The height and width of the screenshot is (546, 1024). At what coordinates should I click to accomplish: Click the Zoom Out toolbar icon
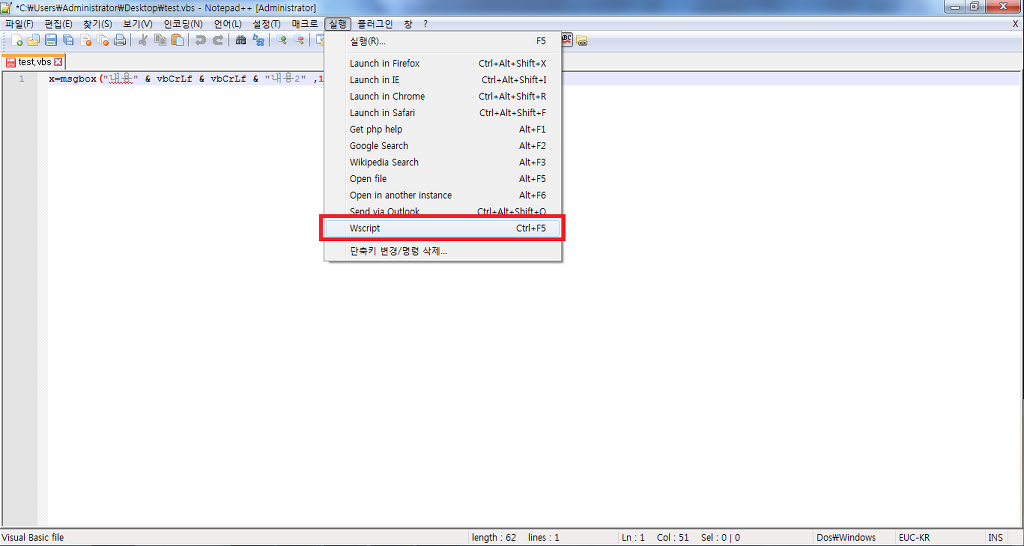[x=298, y=40]
